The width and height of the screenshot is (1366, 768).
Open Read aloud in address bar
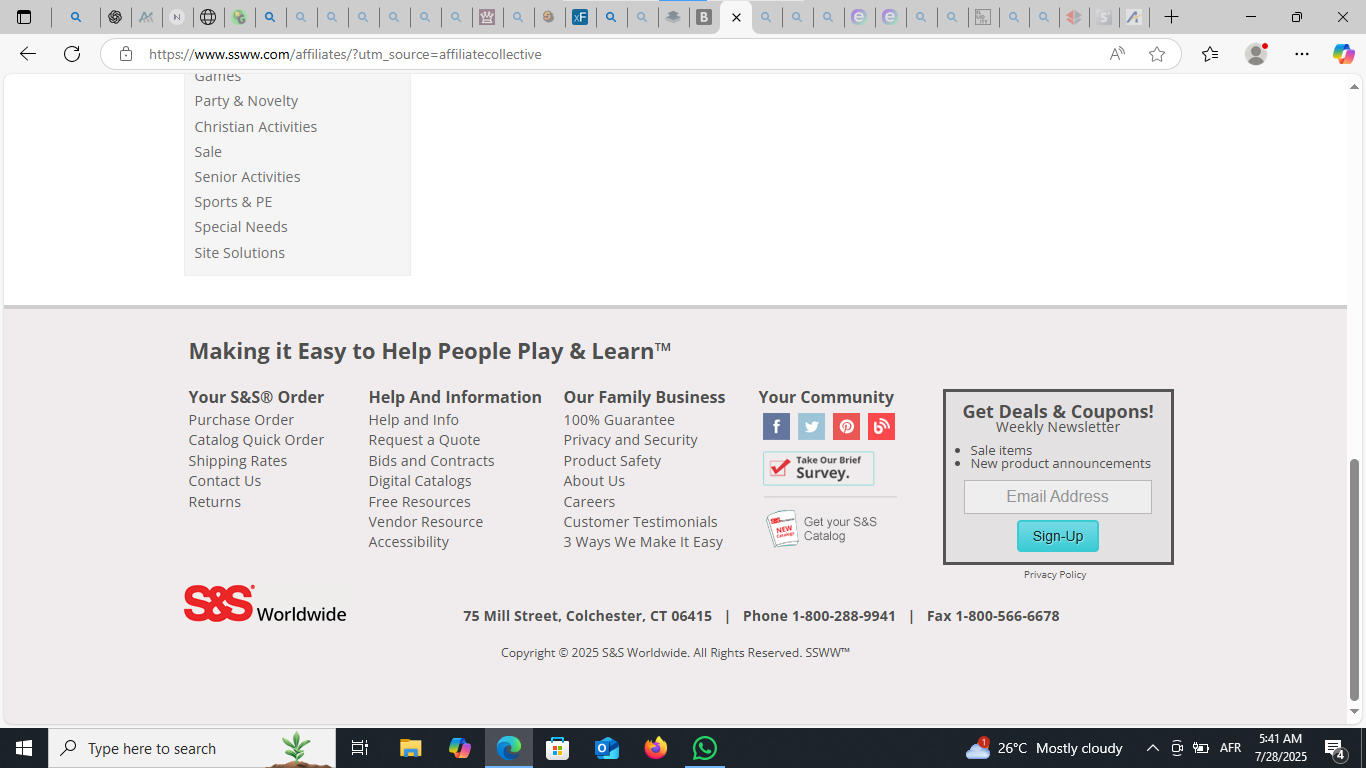[1117, 54]
